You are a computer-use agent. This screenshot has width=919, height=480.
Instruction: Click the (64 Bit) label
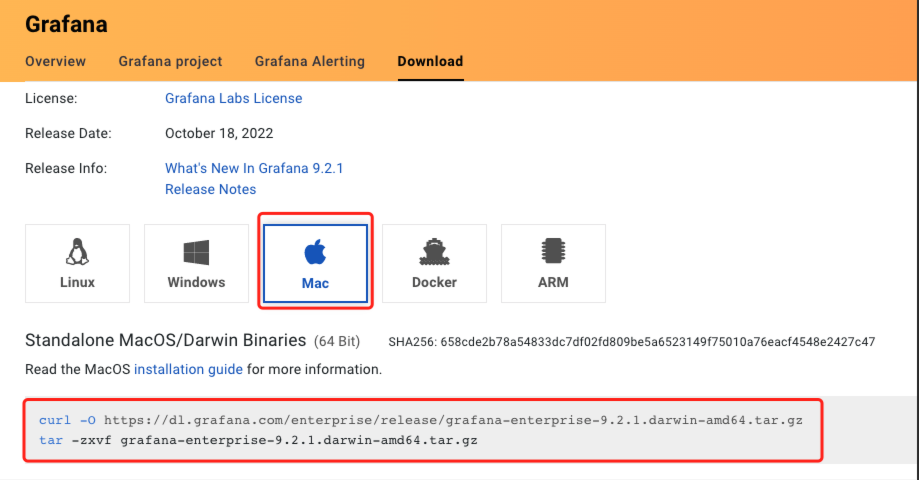(x=337, y=342)
